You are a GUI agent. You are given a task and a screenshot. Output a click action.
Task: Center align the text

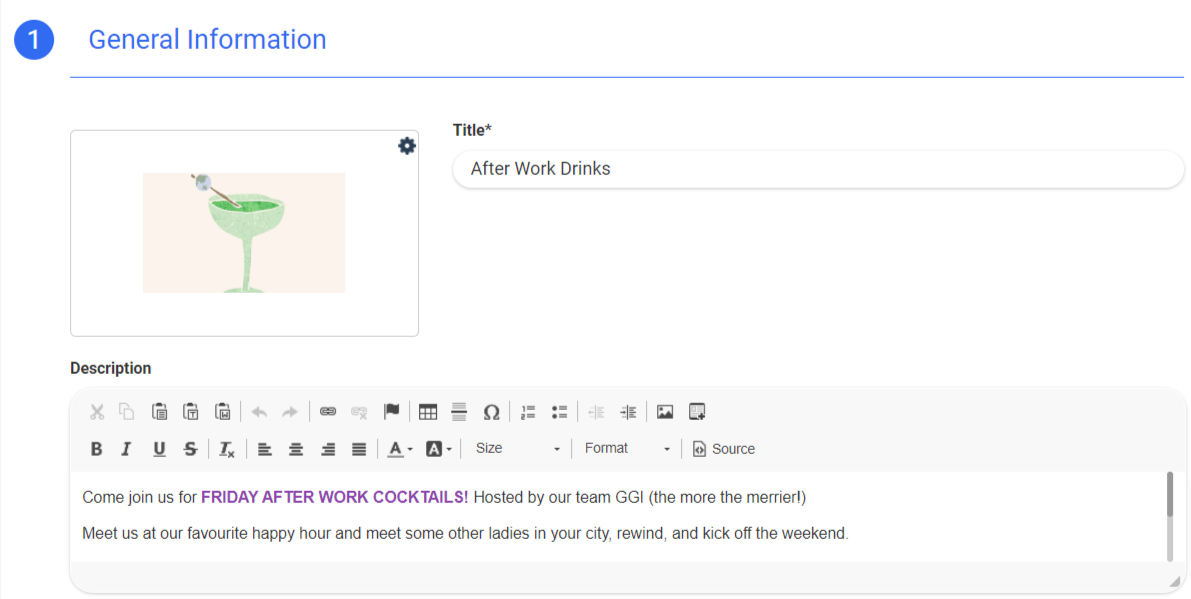(x=296, y=449)
